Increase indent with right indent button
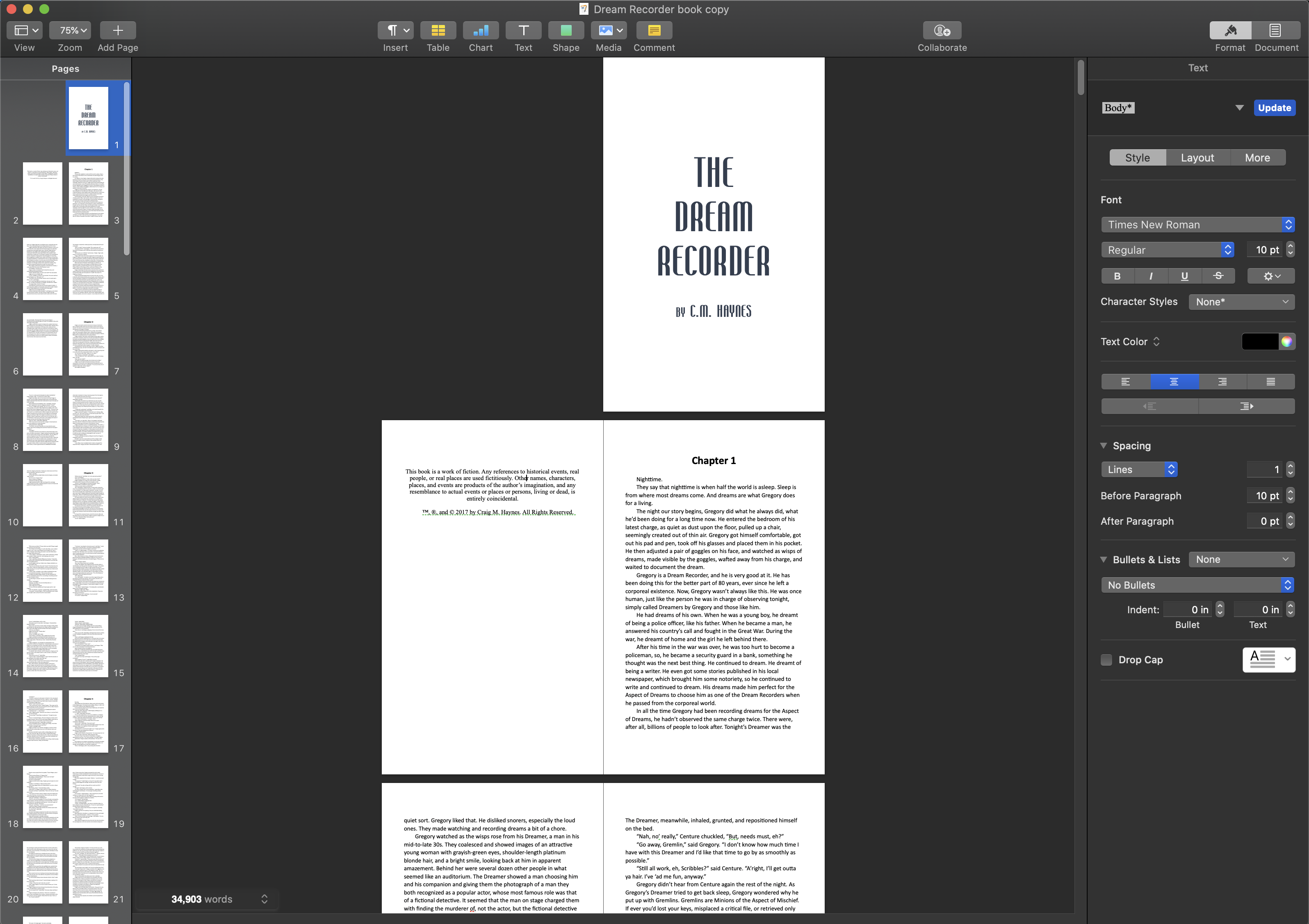This screenshot has width=1309, height=924. click(1246, 406)
